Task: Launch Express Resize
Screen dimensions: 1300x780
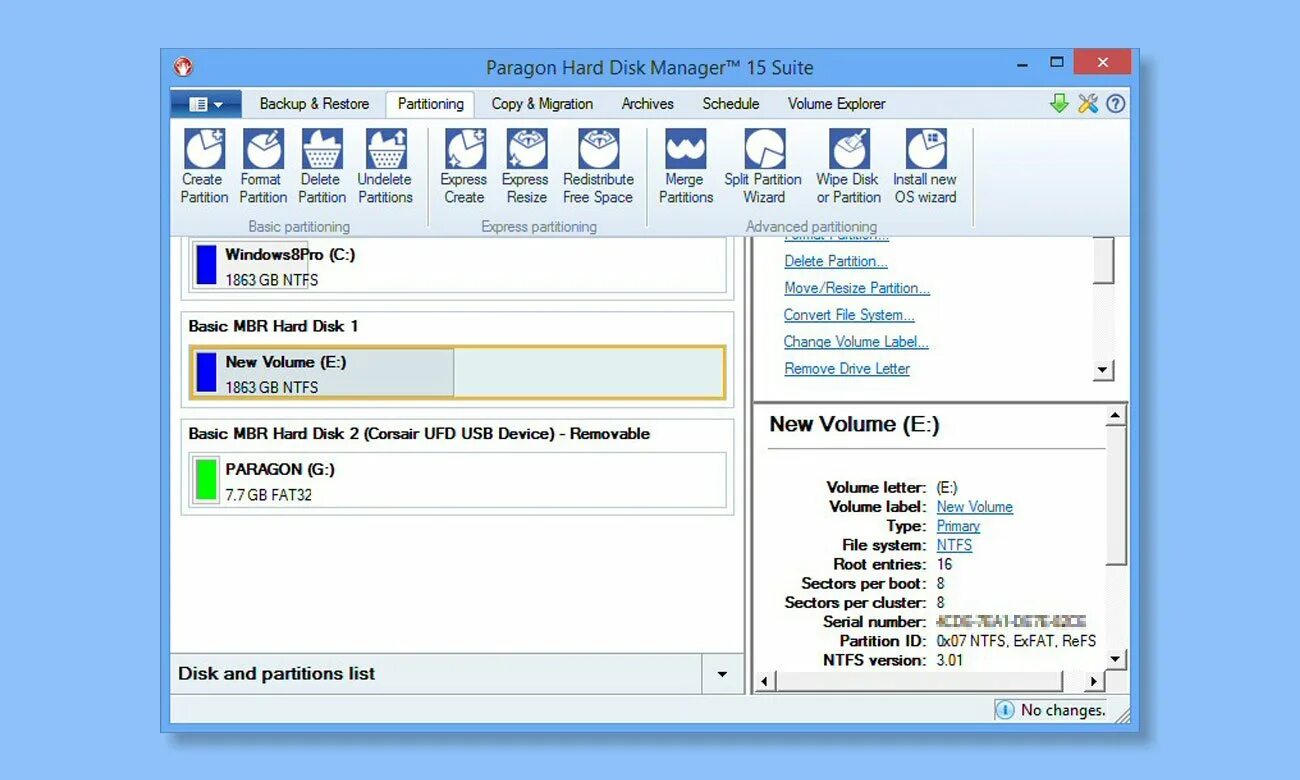Action: [x=526, y=167]
